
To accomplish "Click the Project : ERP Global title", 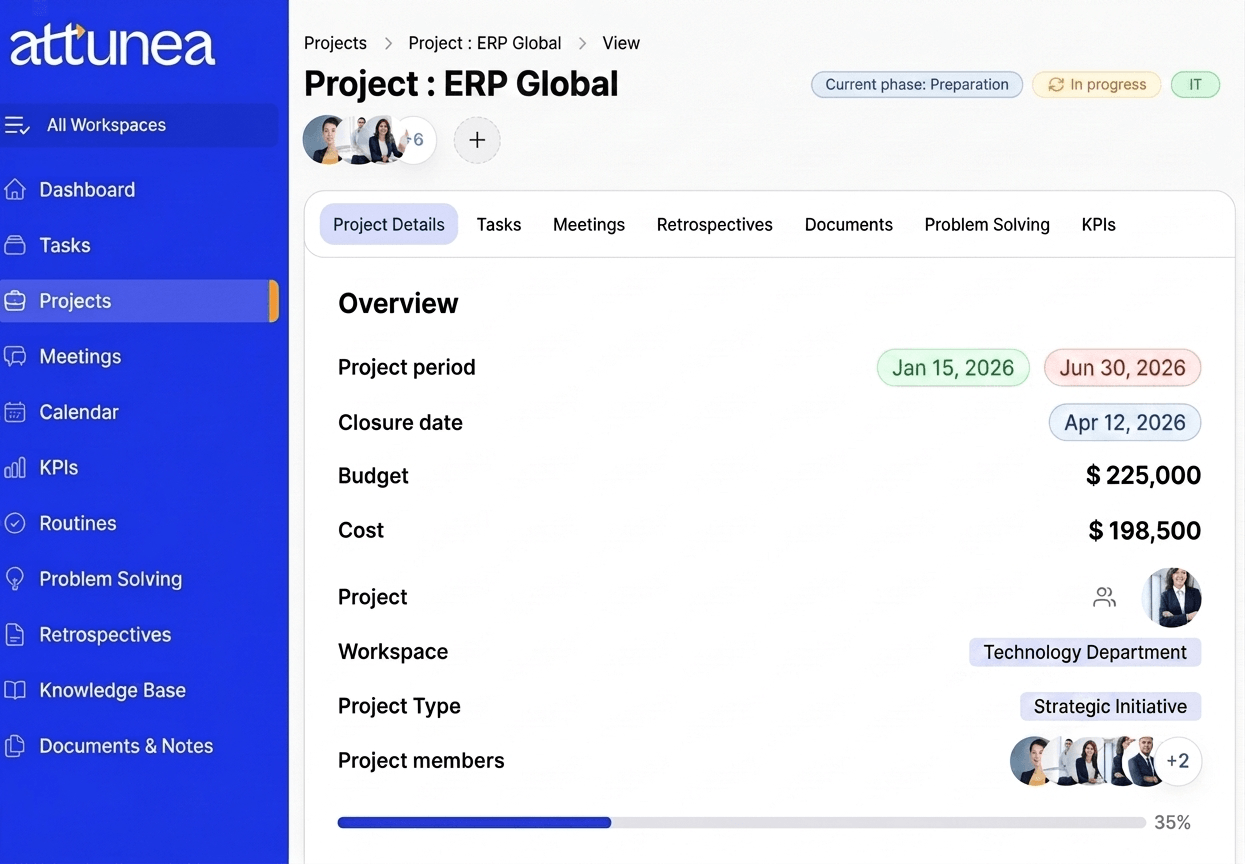I will click(x=461, y=84).
